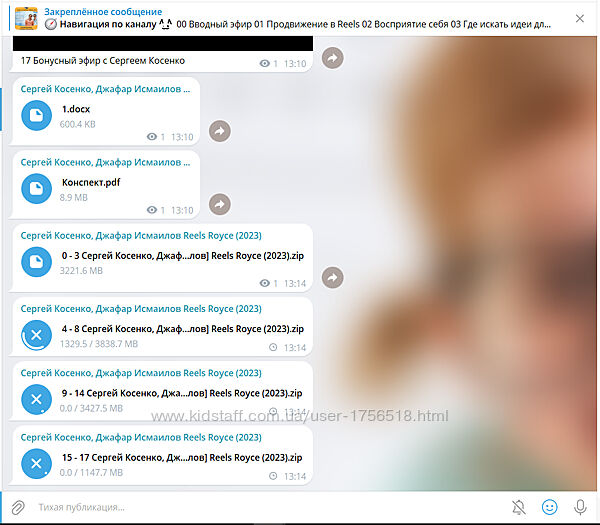
Task: Forward the 17 Бонусный эфир video post
Action: point(332,58)
